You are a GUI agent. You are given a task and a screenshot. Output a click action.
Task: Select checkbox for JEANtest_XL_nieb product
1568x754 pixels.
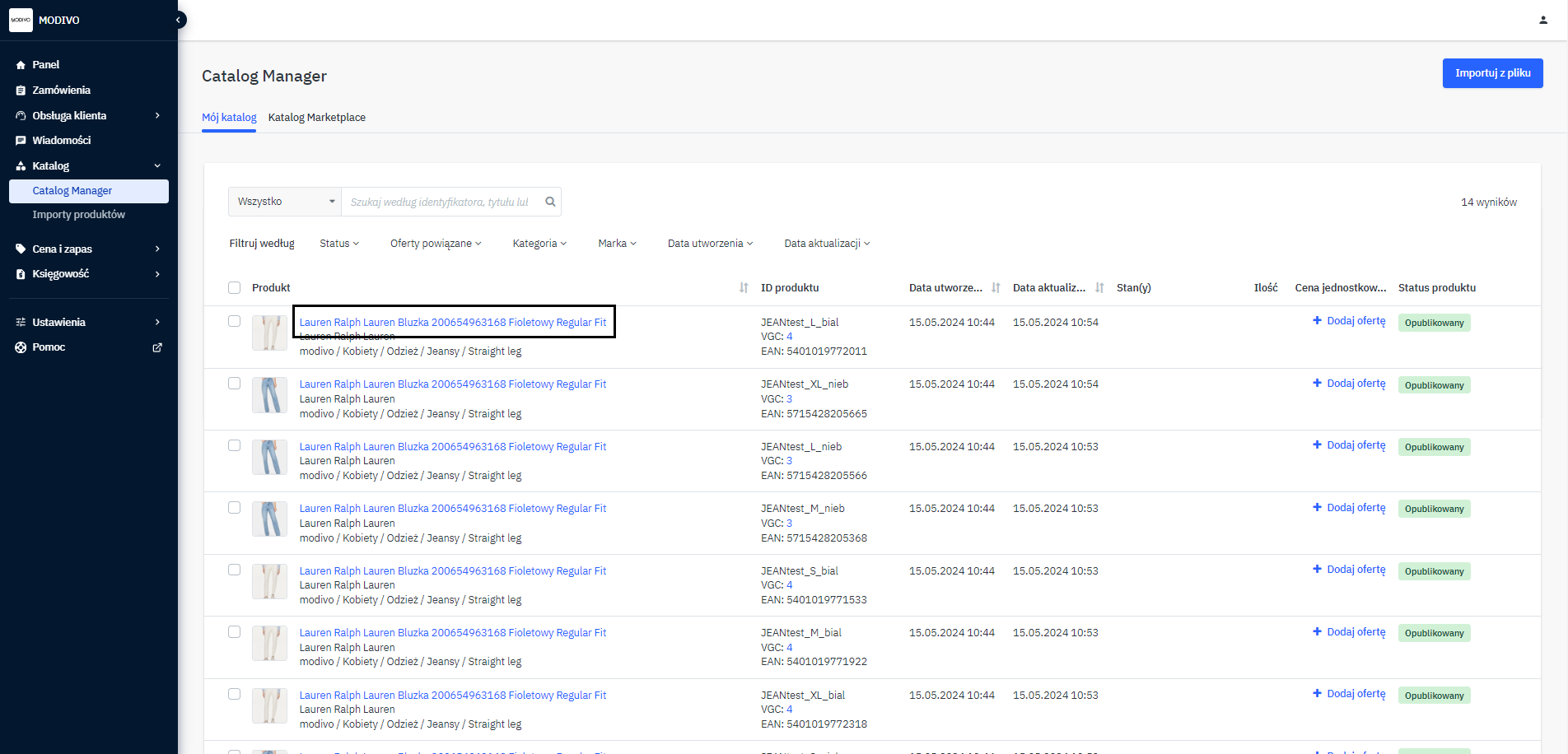pos(235,384)
